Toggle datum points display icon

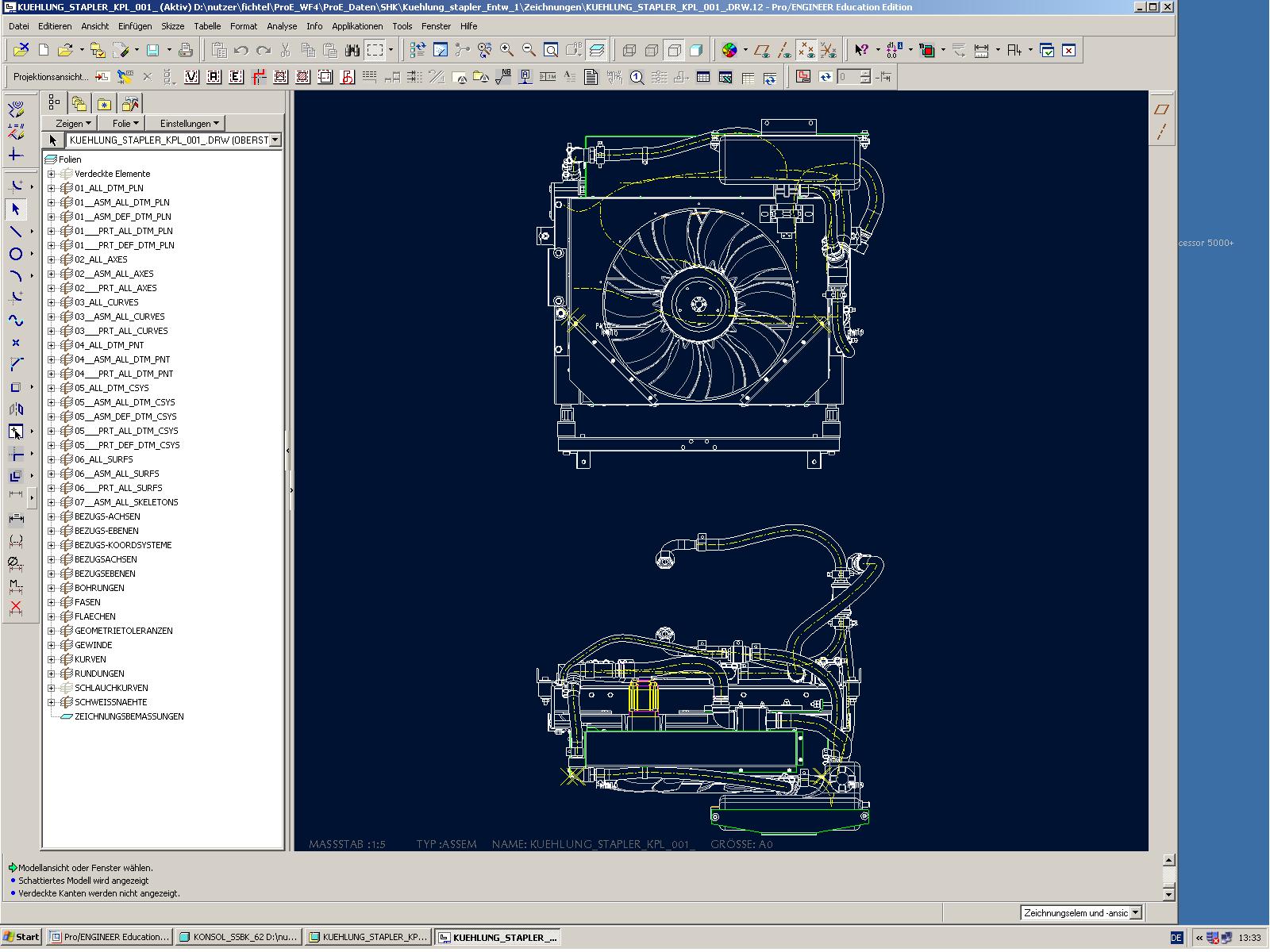point(806,50)
